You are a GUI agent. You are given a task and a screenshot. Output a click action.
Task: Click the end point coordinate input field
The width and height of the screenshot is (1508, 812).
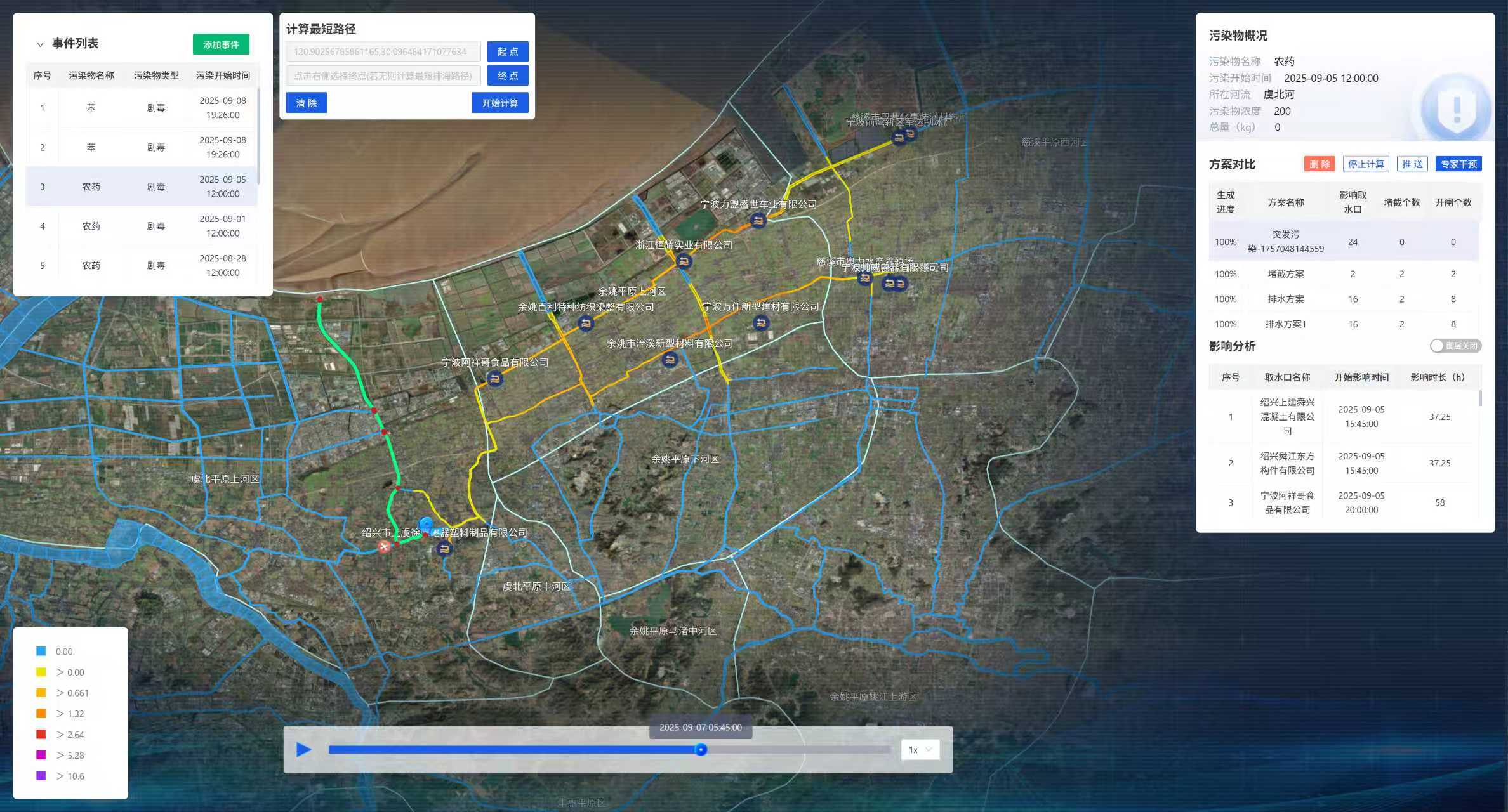tap(383, 76)
